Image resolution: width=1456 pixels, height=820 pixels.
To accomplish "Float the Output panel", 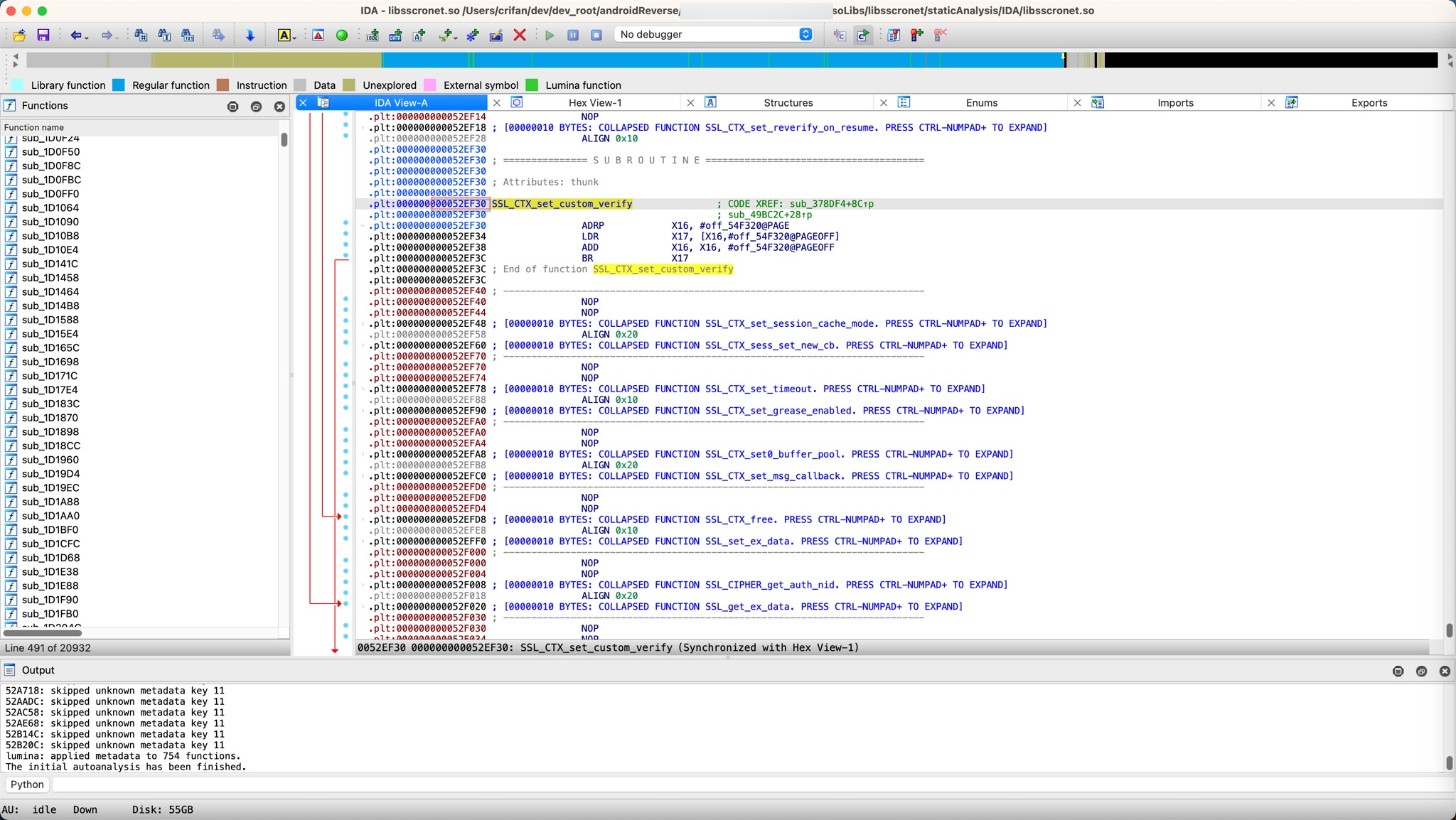I will (1421, 671).
